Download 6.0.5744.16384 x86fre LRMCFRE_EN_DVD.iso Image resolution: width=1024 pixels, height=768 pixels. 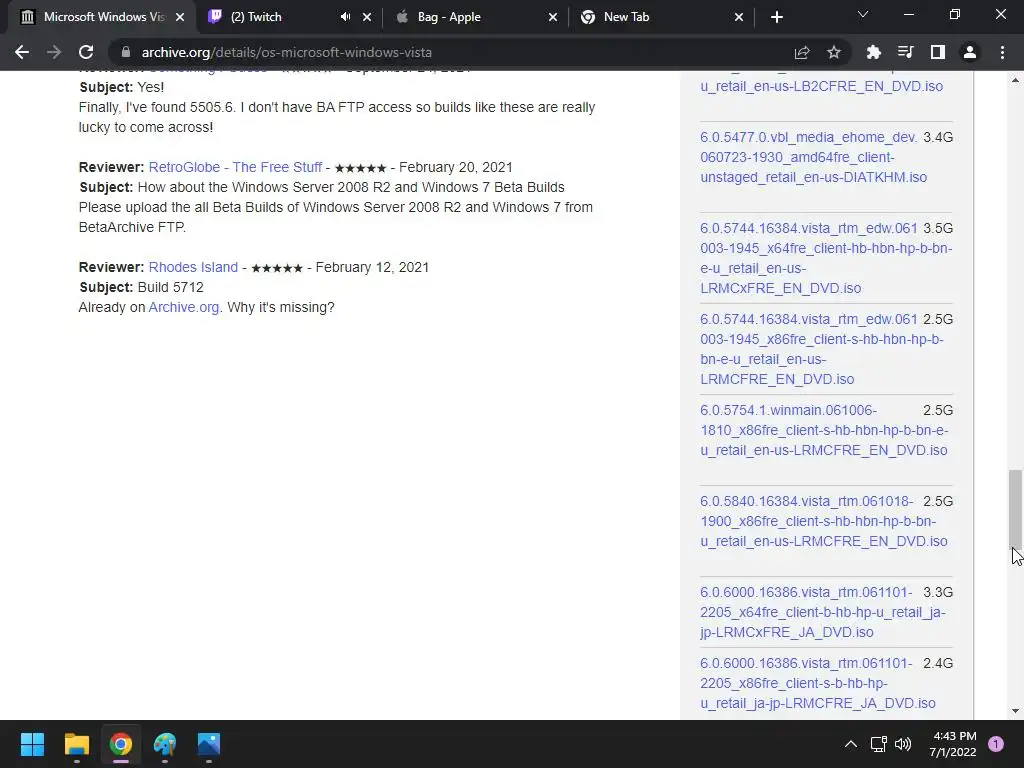tap(822, 349)
